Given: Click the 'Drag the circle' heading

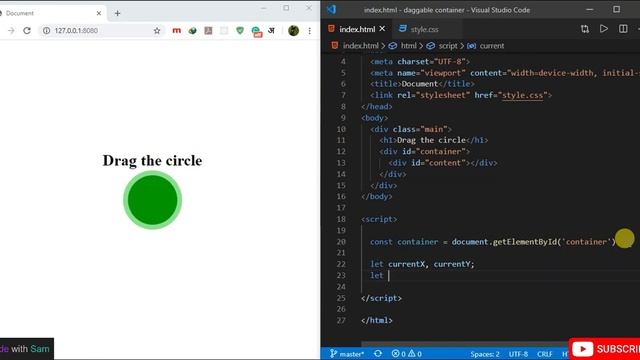Looking at the screenshot, I should click(x=152, y=160).
